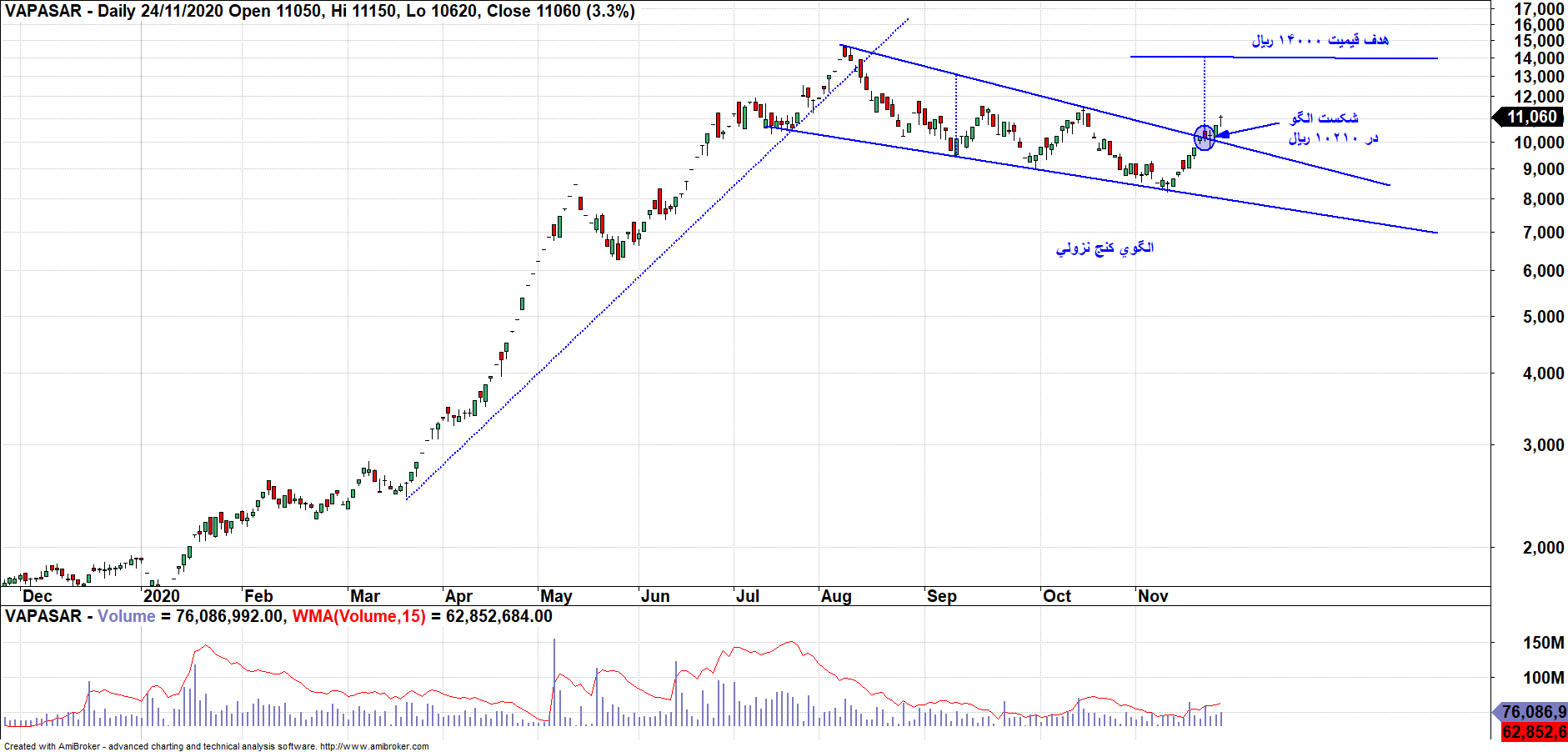Click the blue arrow pointing at the breakout
The image size is (1568, 752).
point(1246,128)
